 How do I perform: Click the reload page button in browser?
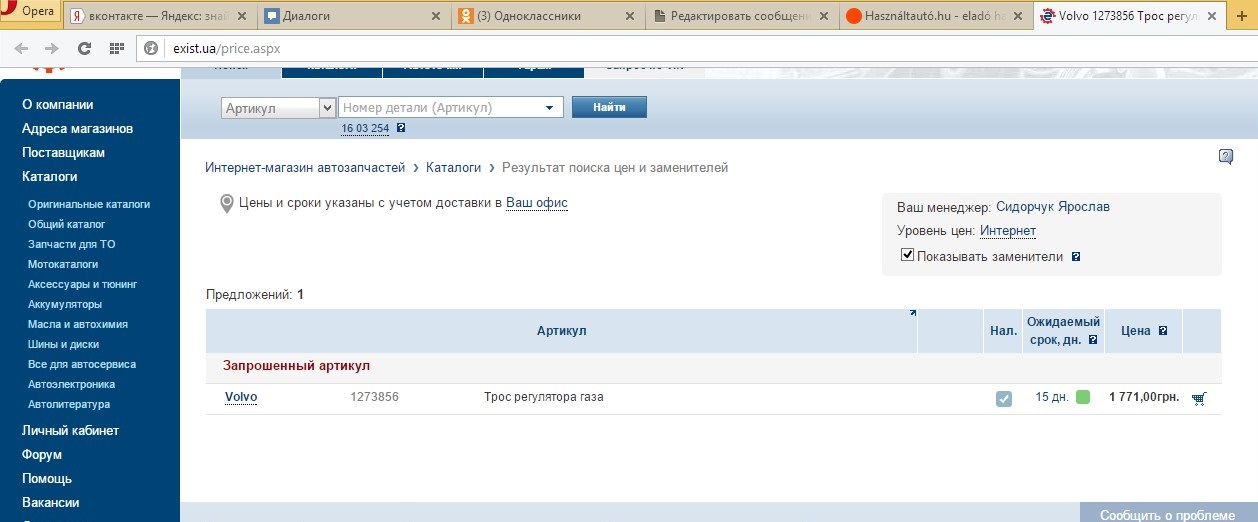84,48
